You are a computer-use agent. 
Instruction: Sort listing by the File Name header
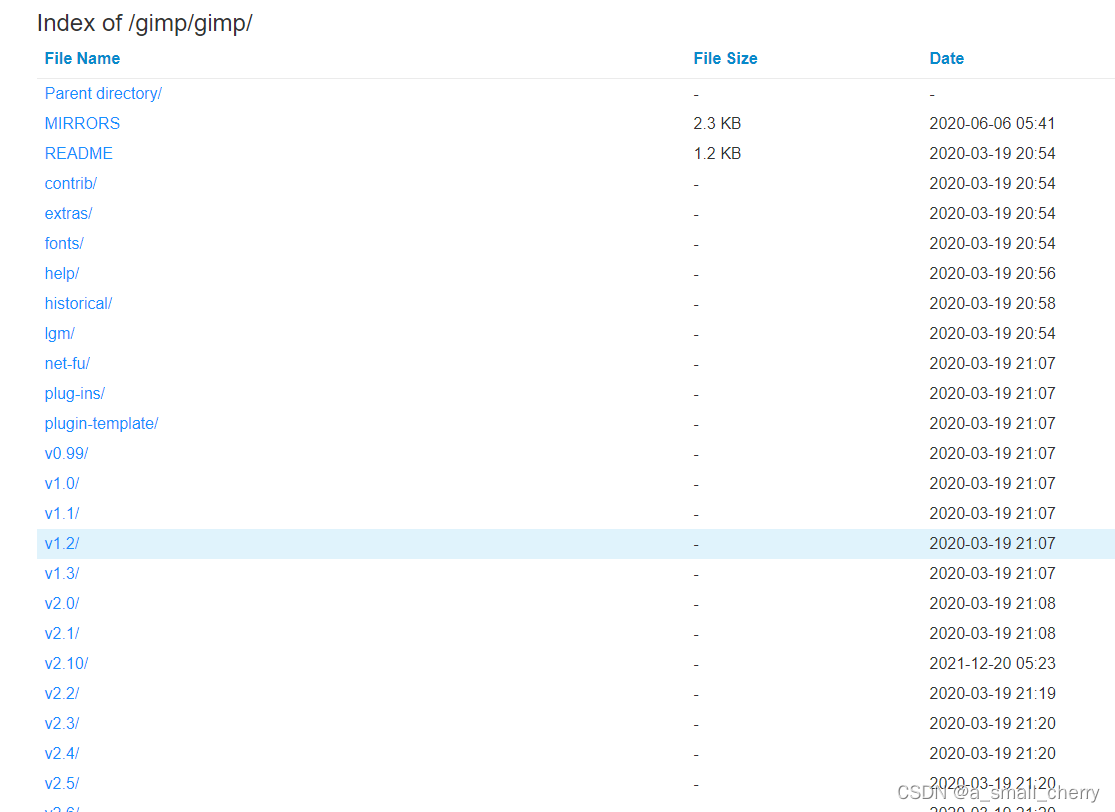coord(82,58)
